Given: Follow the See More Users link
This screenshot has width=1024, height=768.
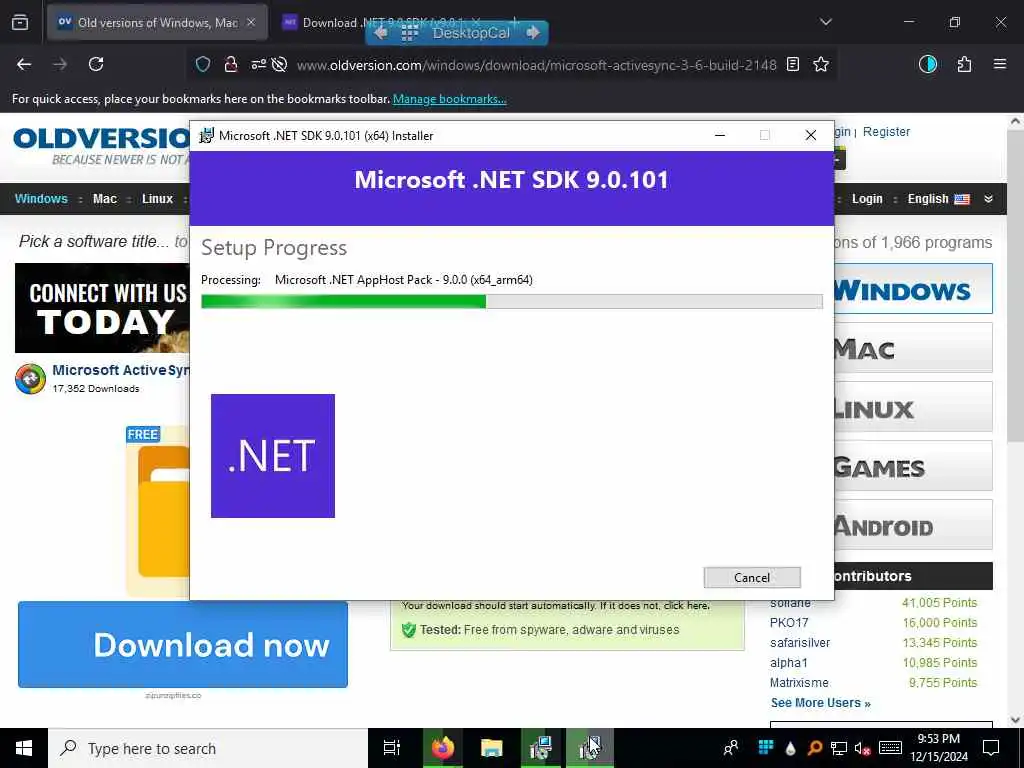Looking at the screenshot, I should (821, 703).
